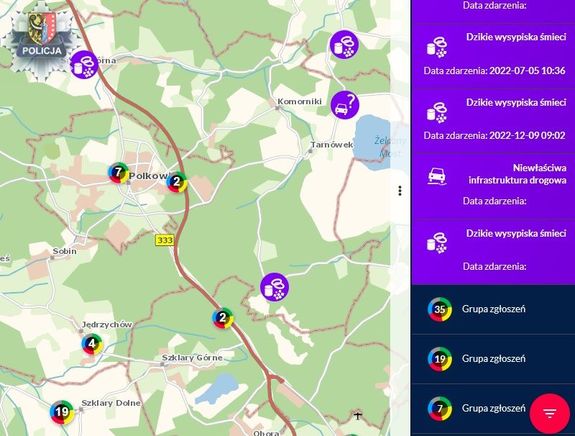Select the waste dump report dated 2022-07-05 10:36
Image resolution: width=575 pixels, height=436 pixels.
493,55
